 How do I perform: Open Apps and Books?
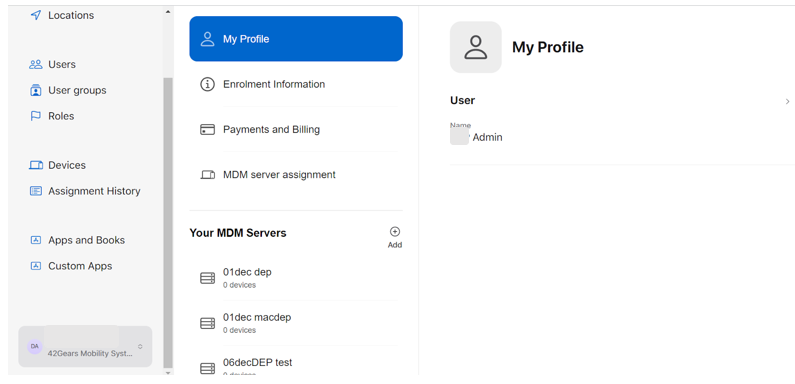[x=86, y=240]
